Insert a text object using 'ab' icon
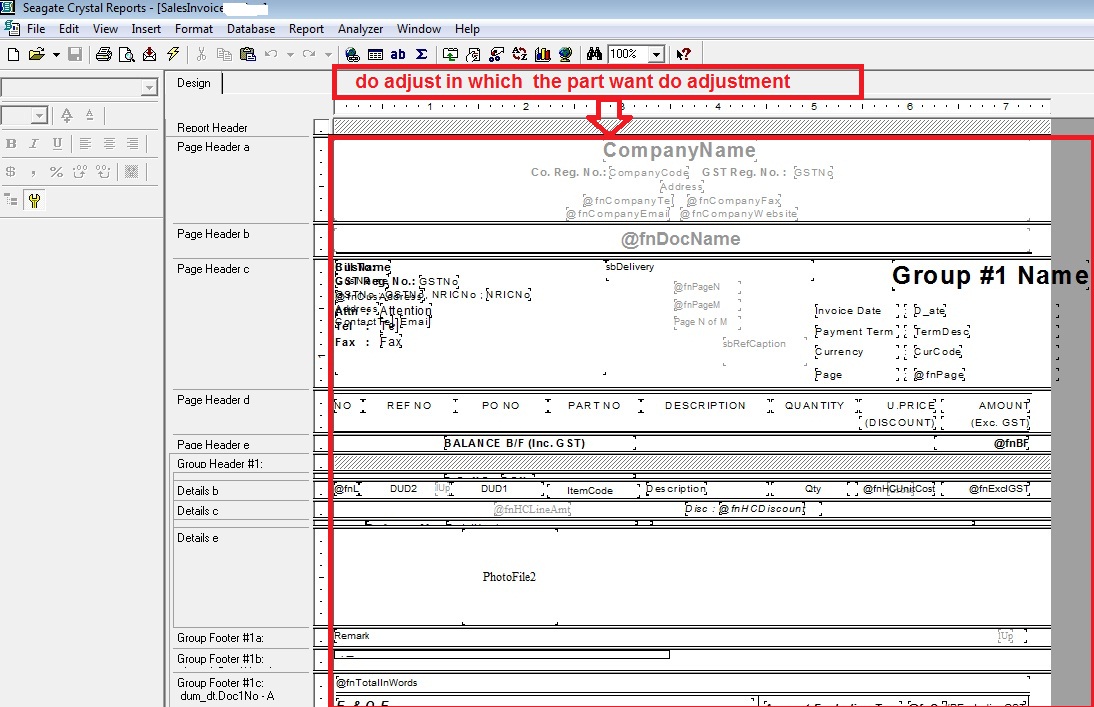The width and height of the screenshot is (1094, 707). pos(398,54)
